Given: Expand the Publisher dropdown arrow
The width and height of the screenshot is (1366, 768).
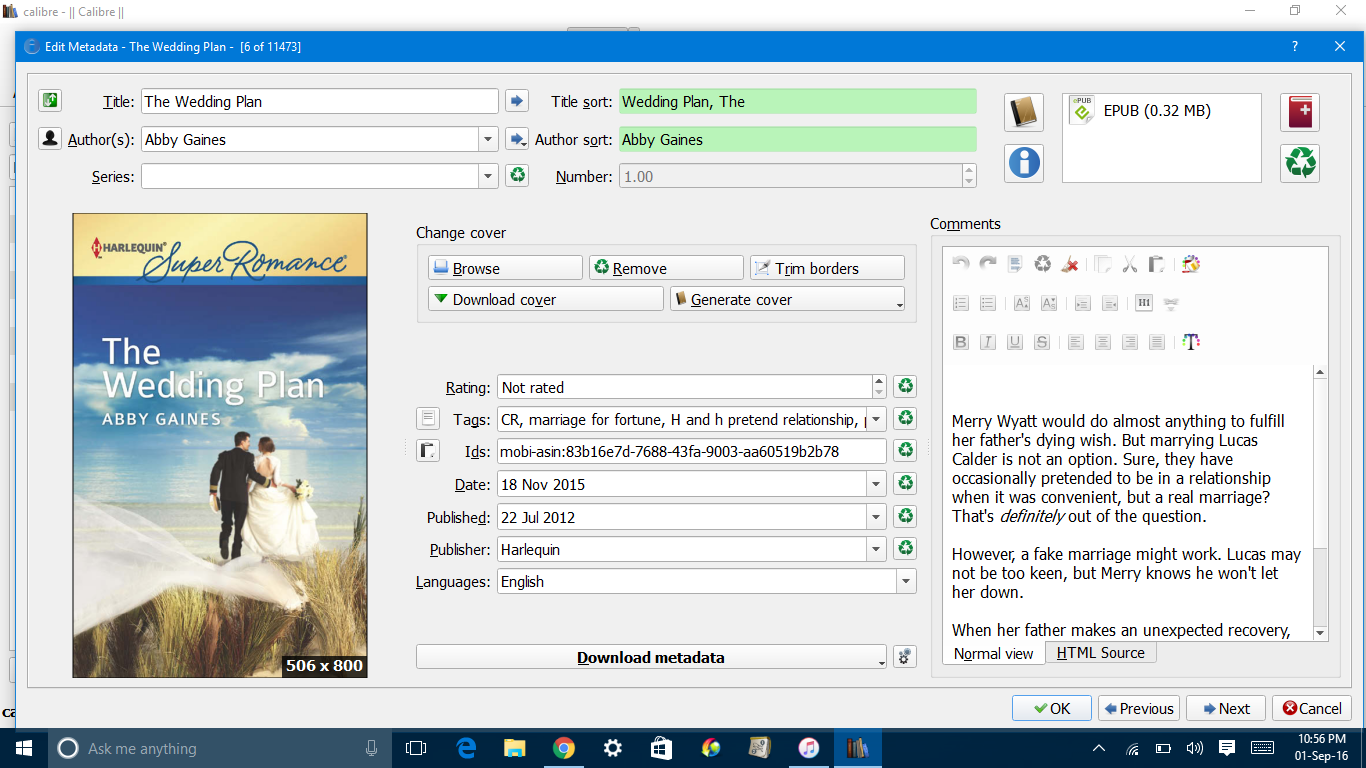Looking at the screenshot, I should click(x=876, y=549).
